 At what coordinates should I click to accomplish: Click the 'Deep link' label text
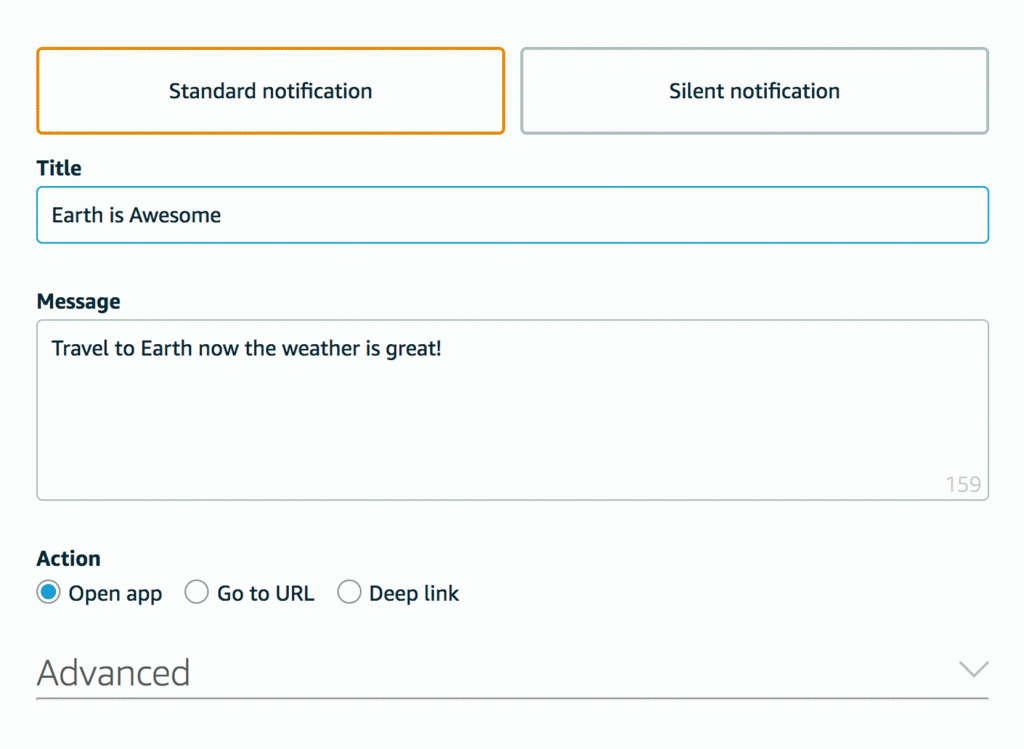414,594
